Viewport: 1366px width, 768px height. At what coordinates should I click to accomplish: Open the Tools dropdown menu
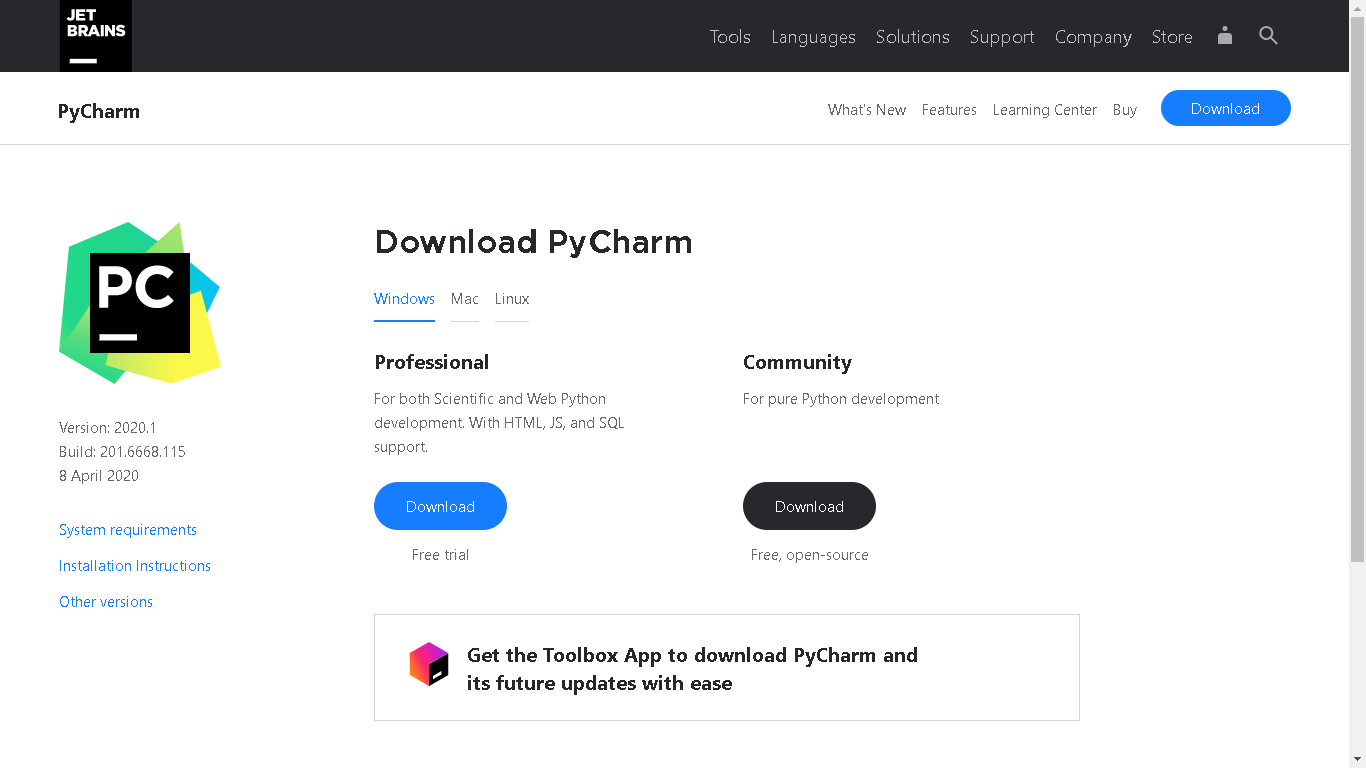[x=730, y=37]
